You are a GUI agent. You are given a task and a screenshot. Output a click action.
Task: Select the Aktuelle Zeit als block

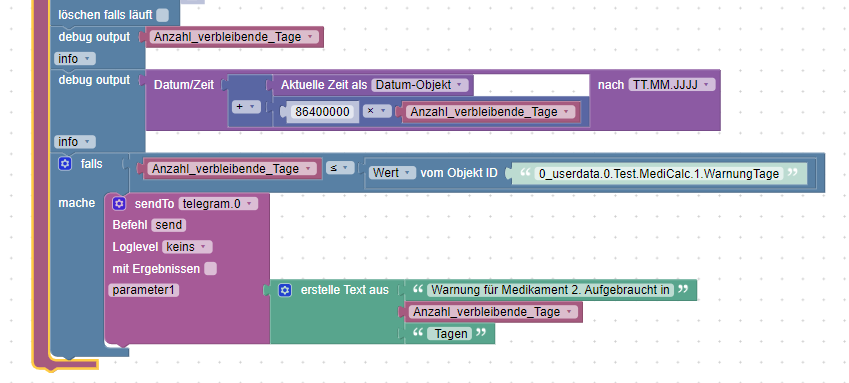324,85
